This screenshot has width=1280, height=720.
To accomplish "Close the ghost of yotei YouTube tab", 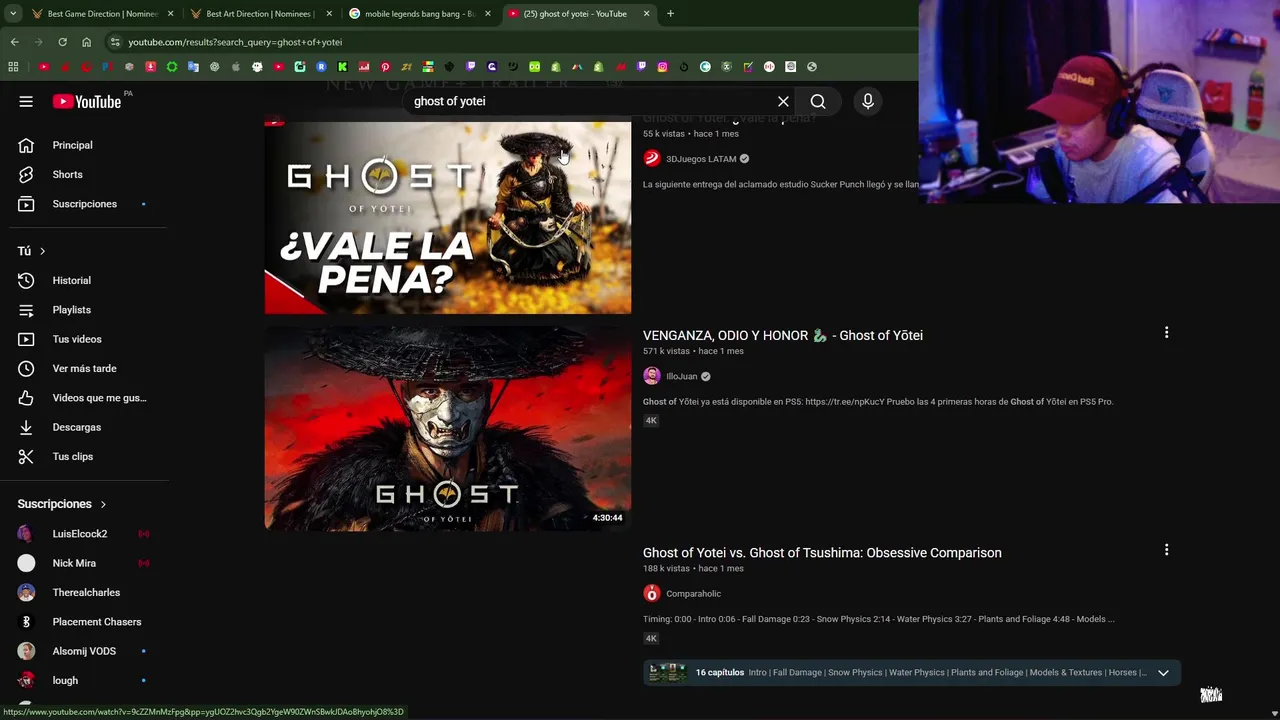I will (646, 14).
